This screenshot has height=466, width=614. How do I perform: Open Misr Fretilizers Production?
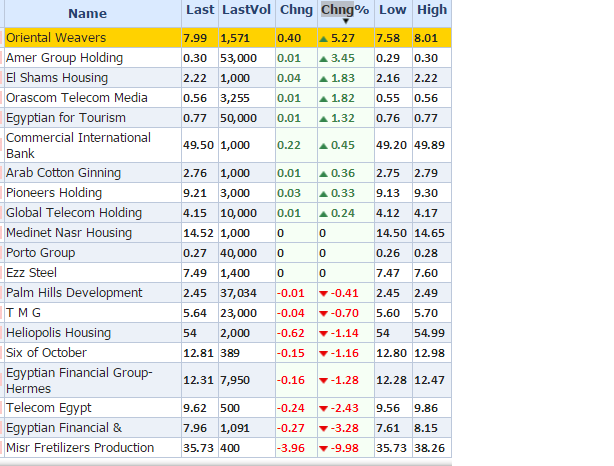tap(80, 448)
